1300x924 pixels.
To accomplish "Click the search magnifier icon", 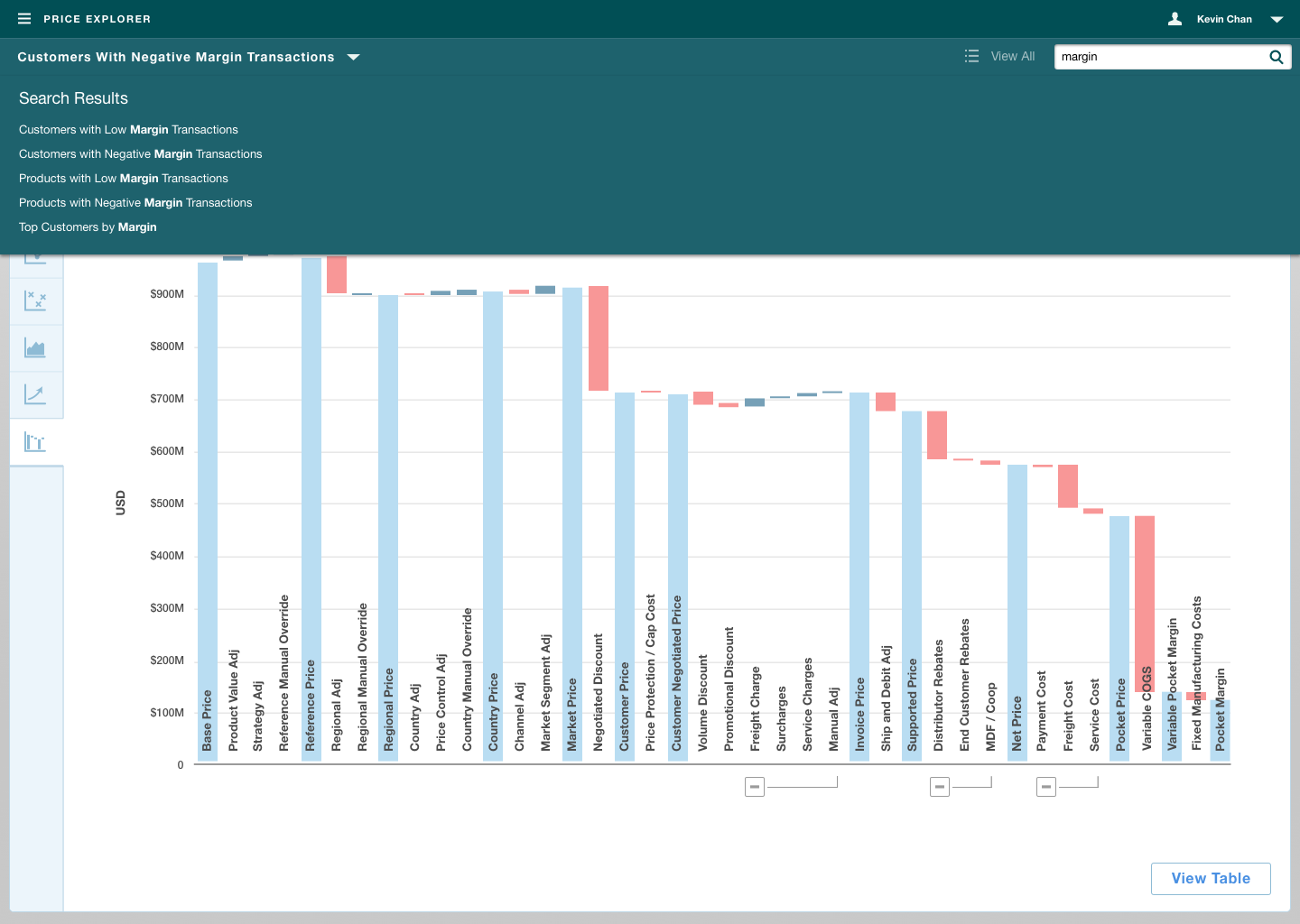I will (x=1276, y=57).
